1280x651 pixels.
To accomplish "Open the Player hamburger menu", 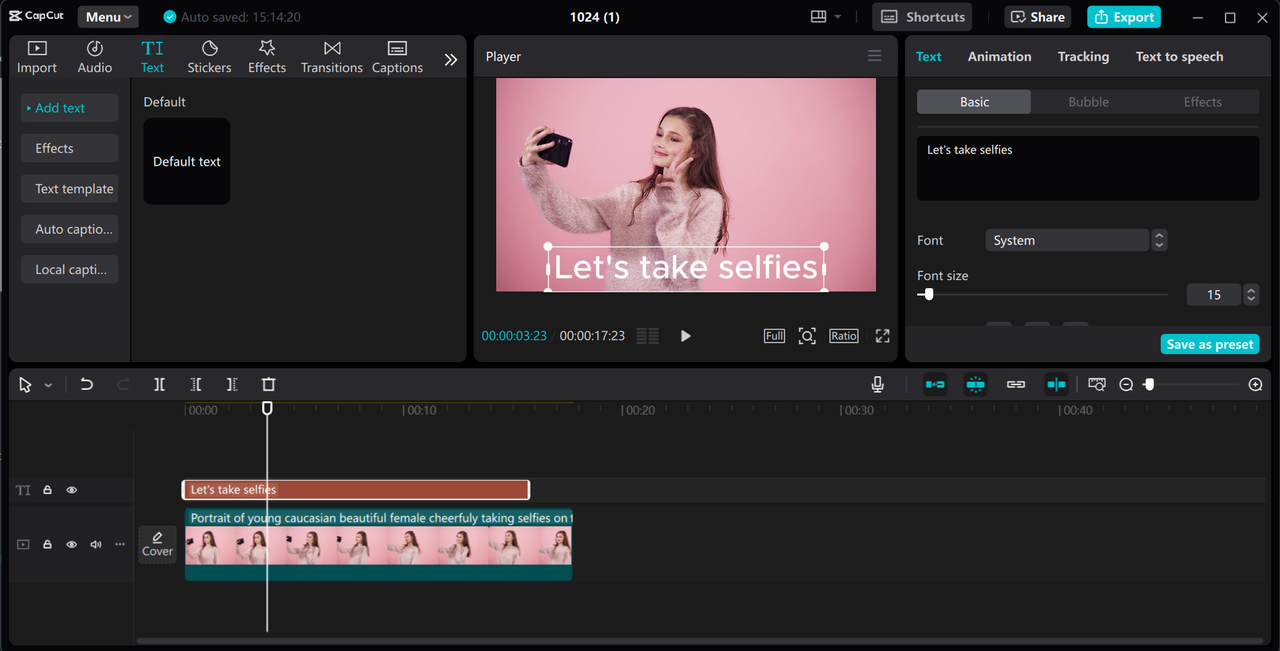I will [875, 56].
